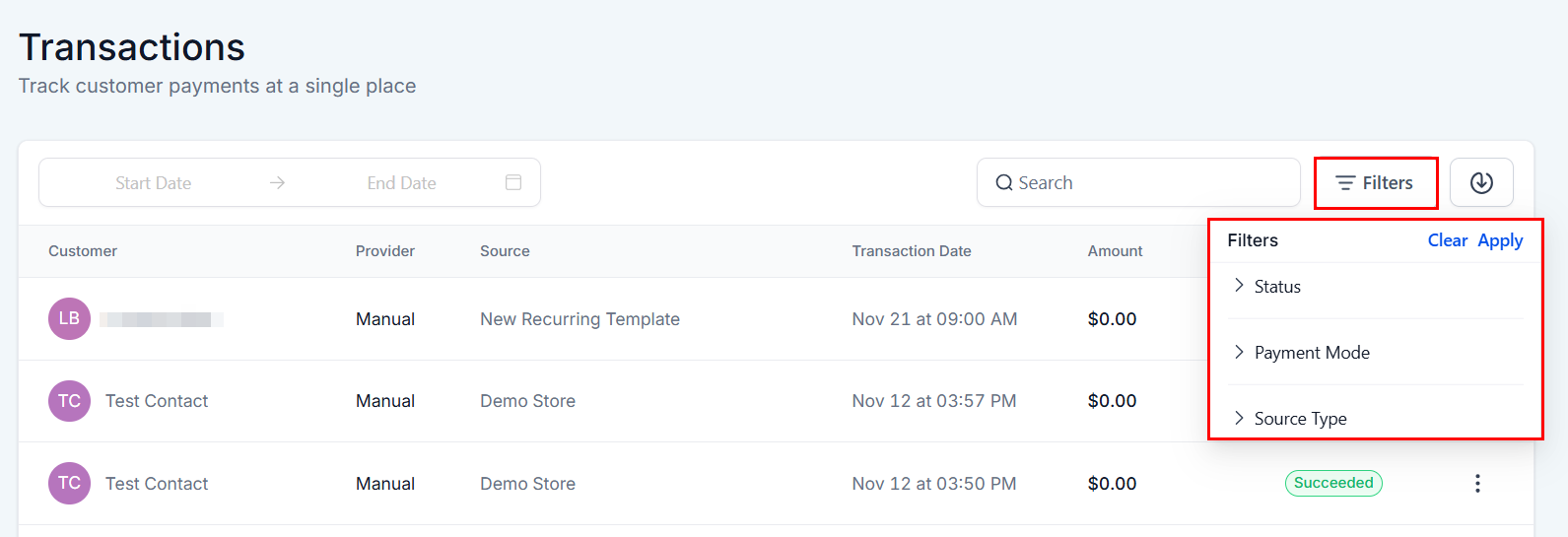Screen dimensions: 1568x537
Task: Click the Succeeded status badge
Action: [1332, 483]
